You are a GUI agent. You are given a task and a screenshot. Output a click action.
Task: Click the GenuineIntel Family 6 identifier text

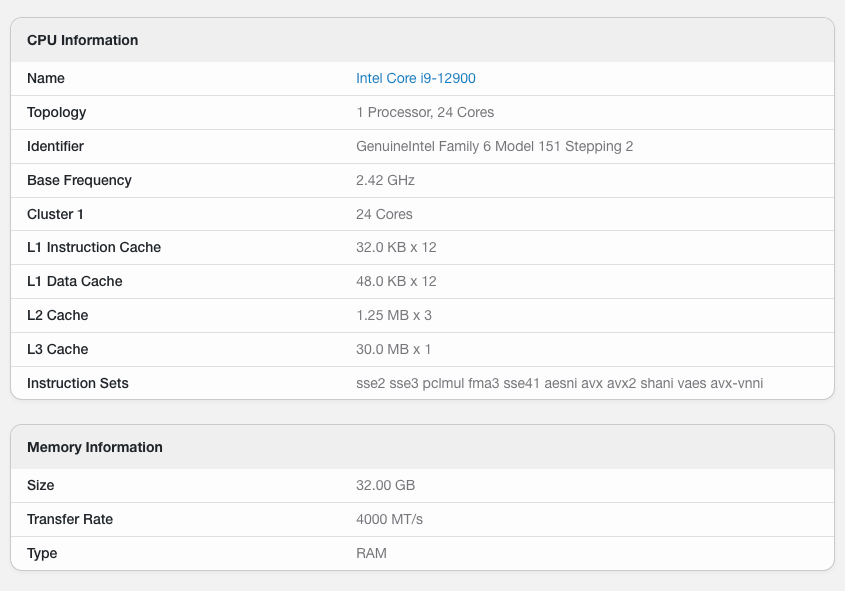tap(494, 146)
